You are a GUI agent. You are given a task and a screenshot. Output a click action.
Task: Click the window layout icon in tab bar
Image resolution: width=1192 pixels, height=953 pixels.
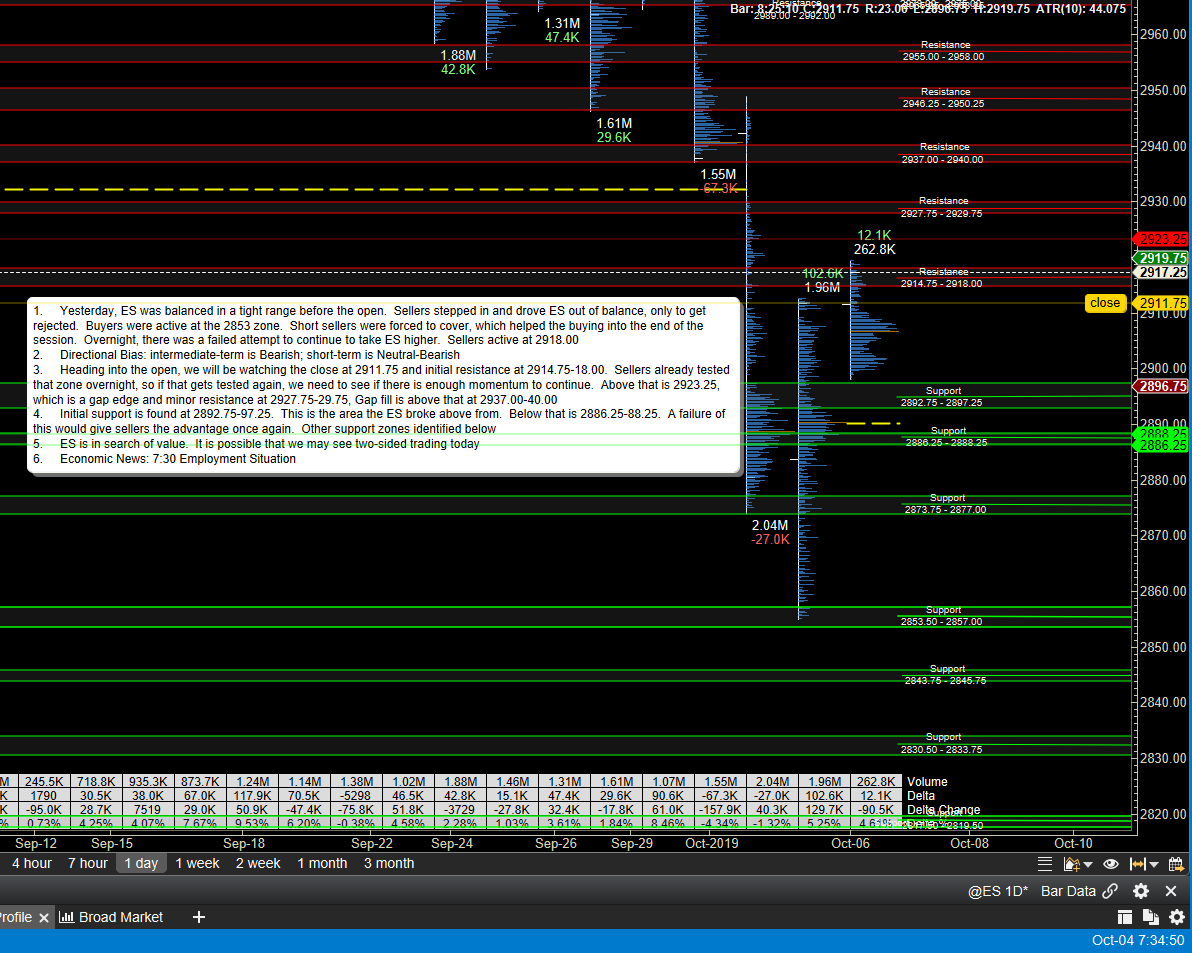pos(1124,917)
